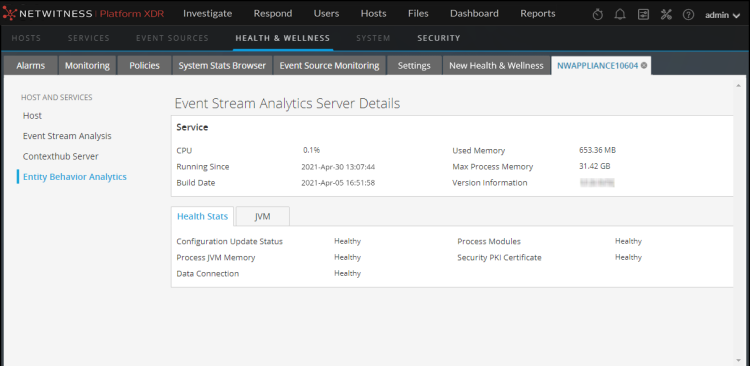This screenshot has height=366, width=750.
Task: Select Contexthub Server in sidebar
Action: click(x=61, y=156)
